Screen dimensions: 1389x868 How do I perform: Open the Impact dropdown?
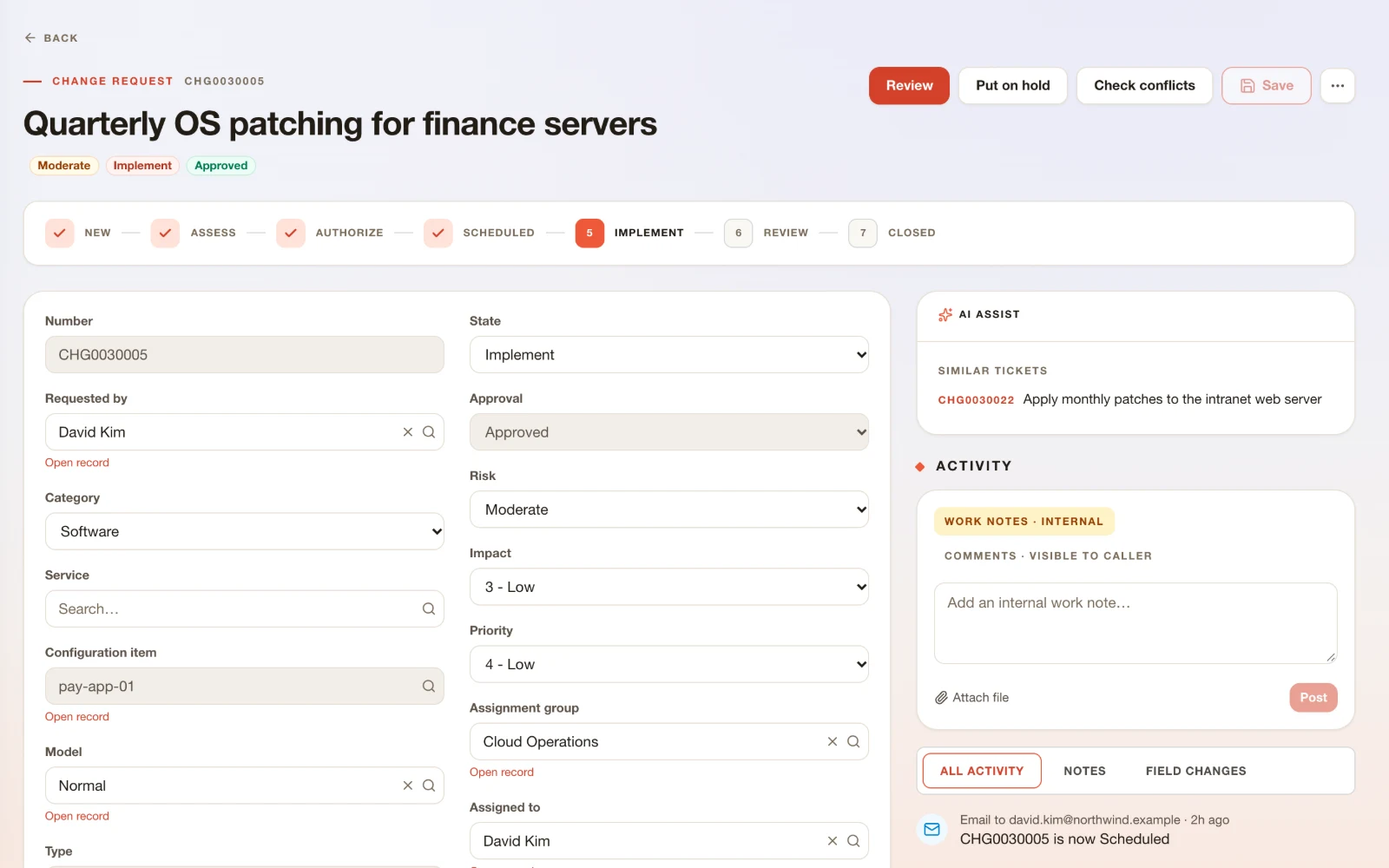669,587
